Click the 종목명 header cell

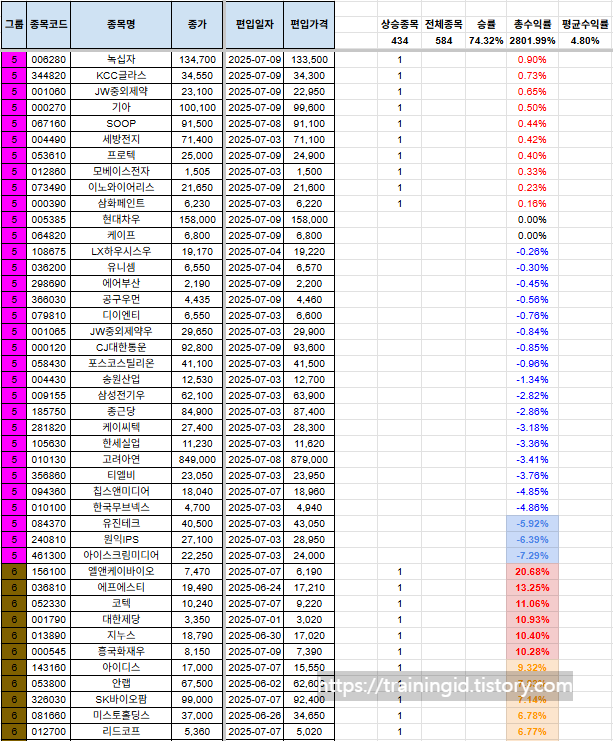(x=121, y=25)
